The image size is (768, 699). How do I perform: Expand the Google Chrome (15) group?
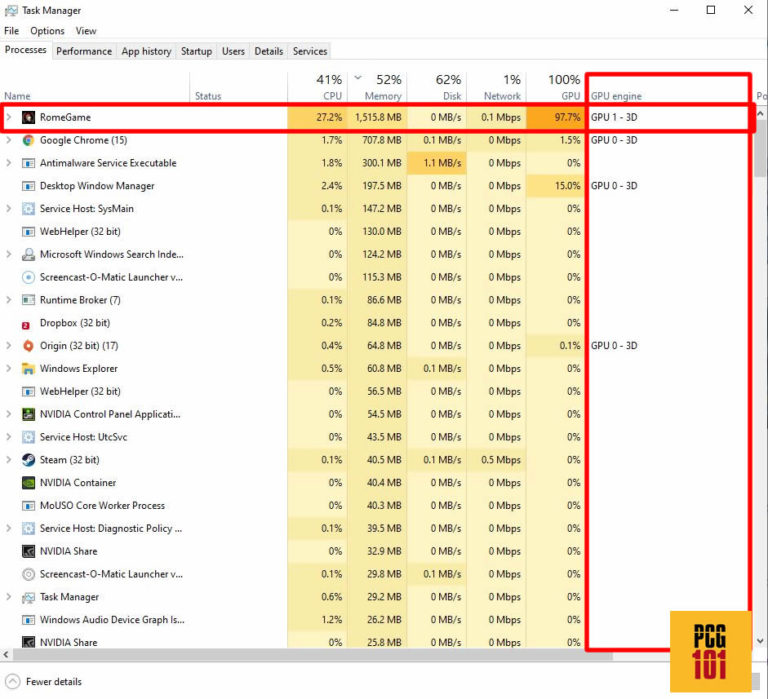pyautogui.click(x=8, y=140)
